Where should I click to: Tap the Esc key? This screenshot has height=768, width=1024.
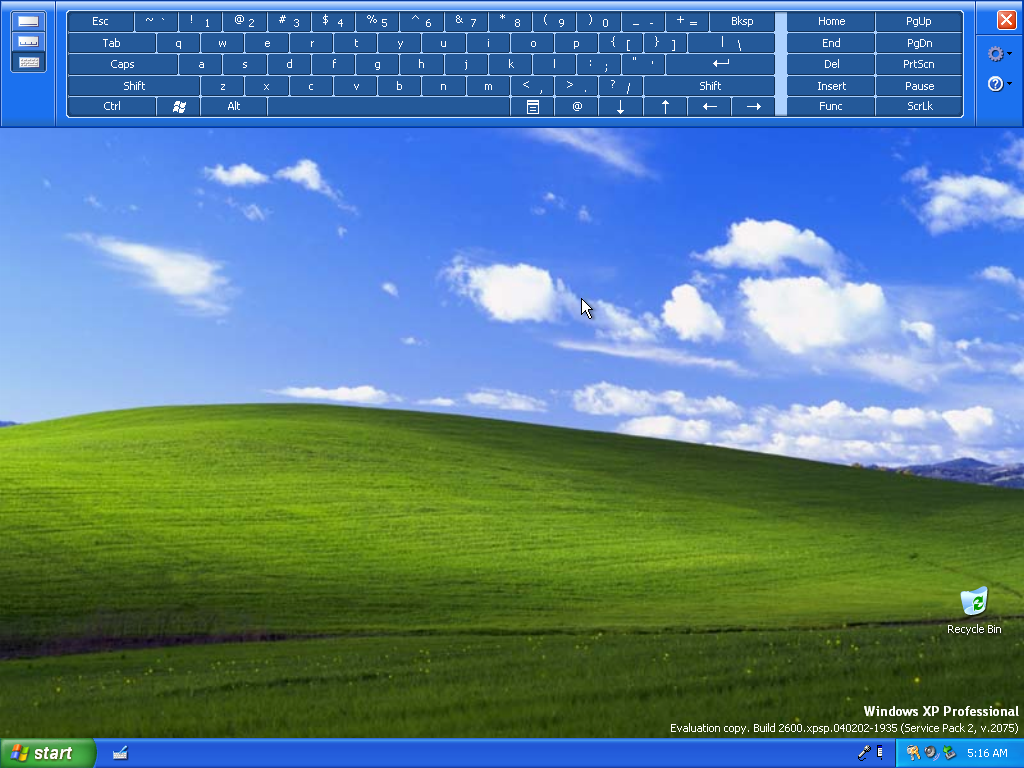click(x=101, y=22)
